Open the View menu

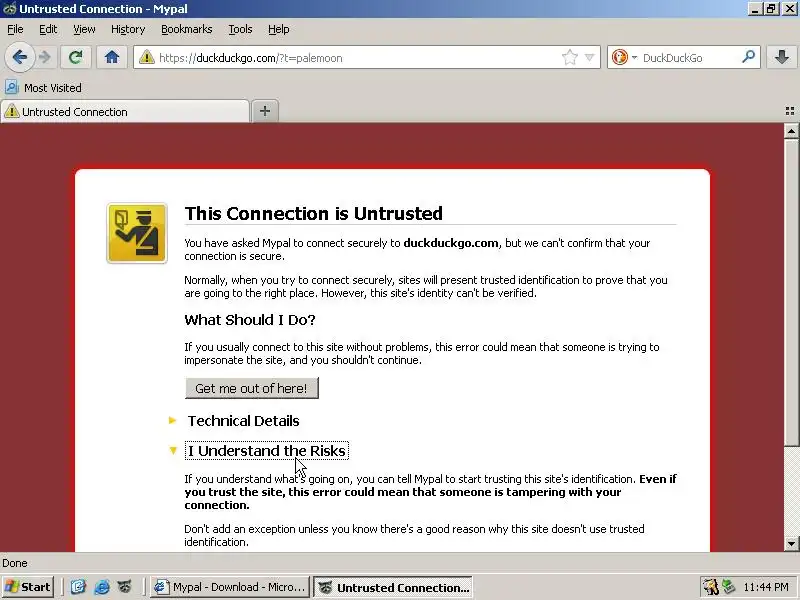tap(84, 30)
